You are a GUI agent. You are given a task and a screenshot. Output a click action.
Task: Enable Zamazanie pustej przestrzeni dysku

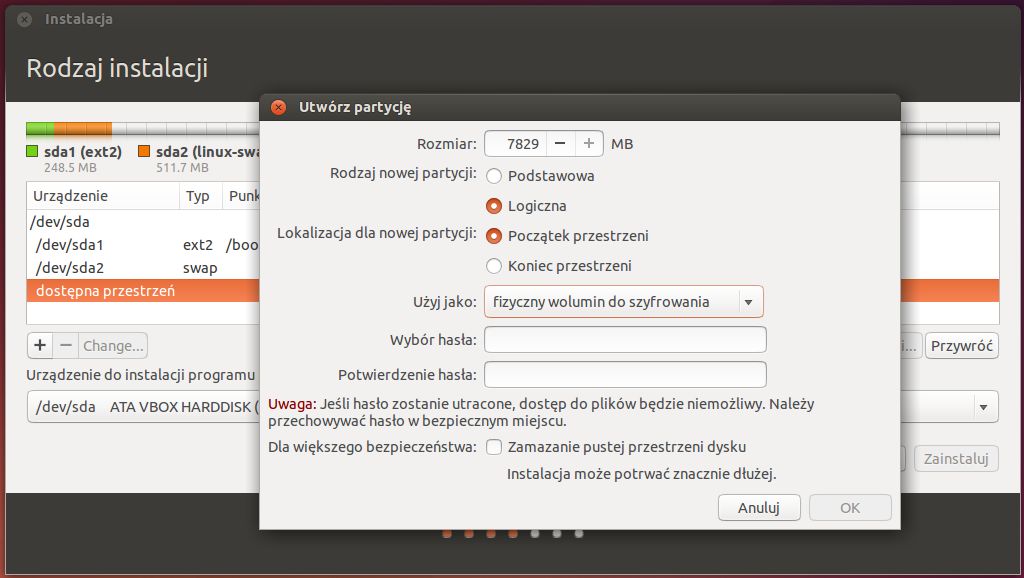(494, 447)
